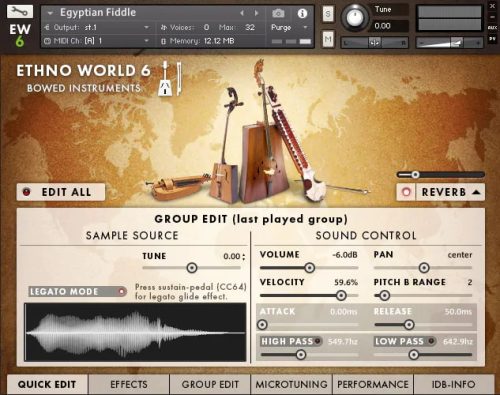Click the ATTACK slider handle
This screenshot has height=395, width=500.
[x=262, y=324]
